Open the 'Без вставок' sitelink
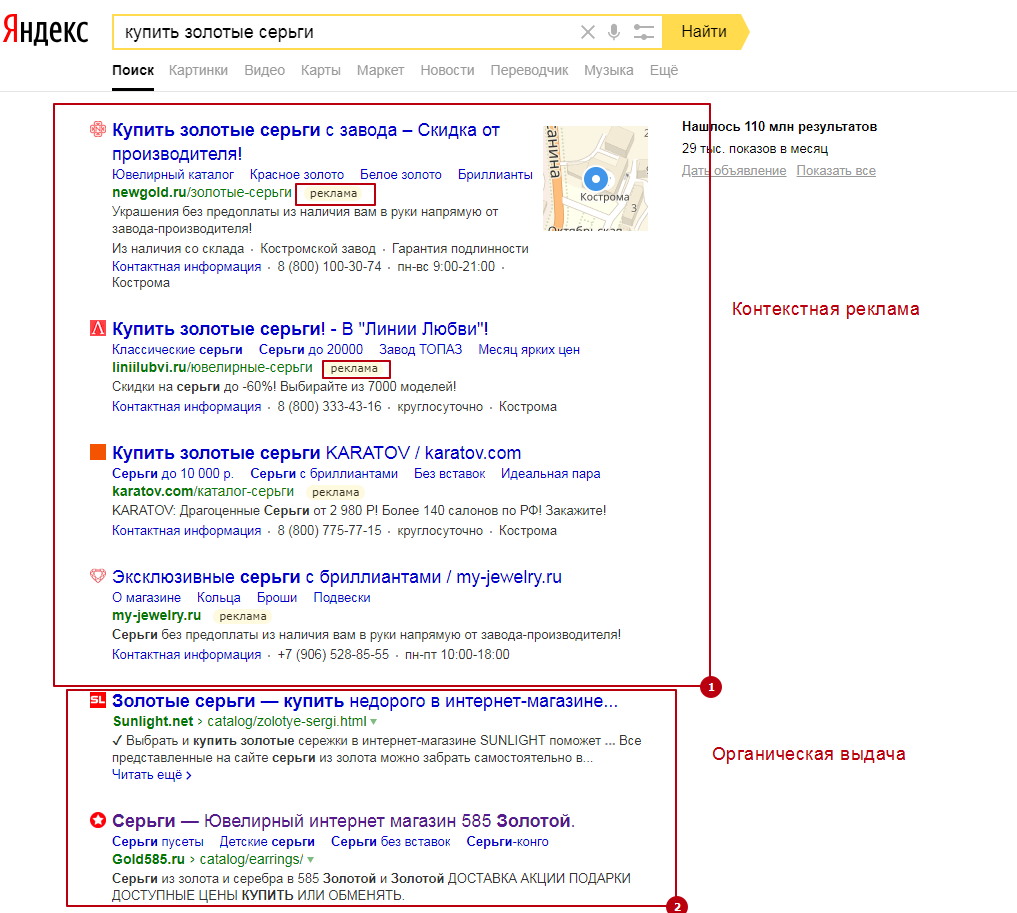The image size is (1017, 913). point(449,473)
